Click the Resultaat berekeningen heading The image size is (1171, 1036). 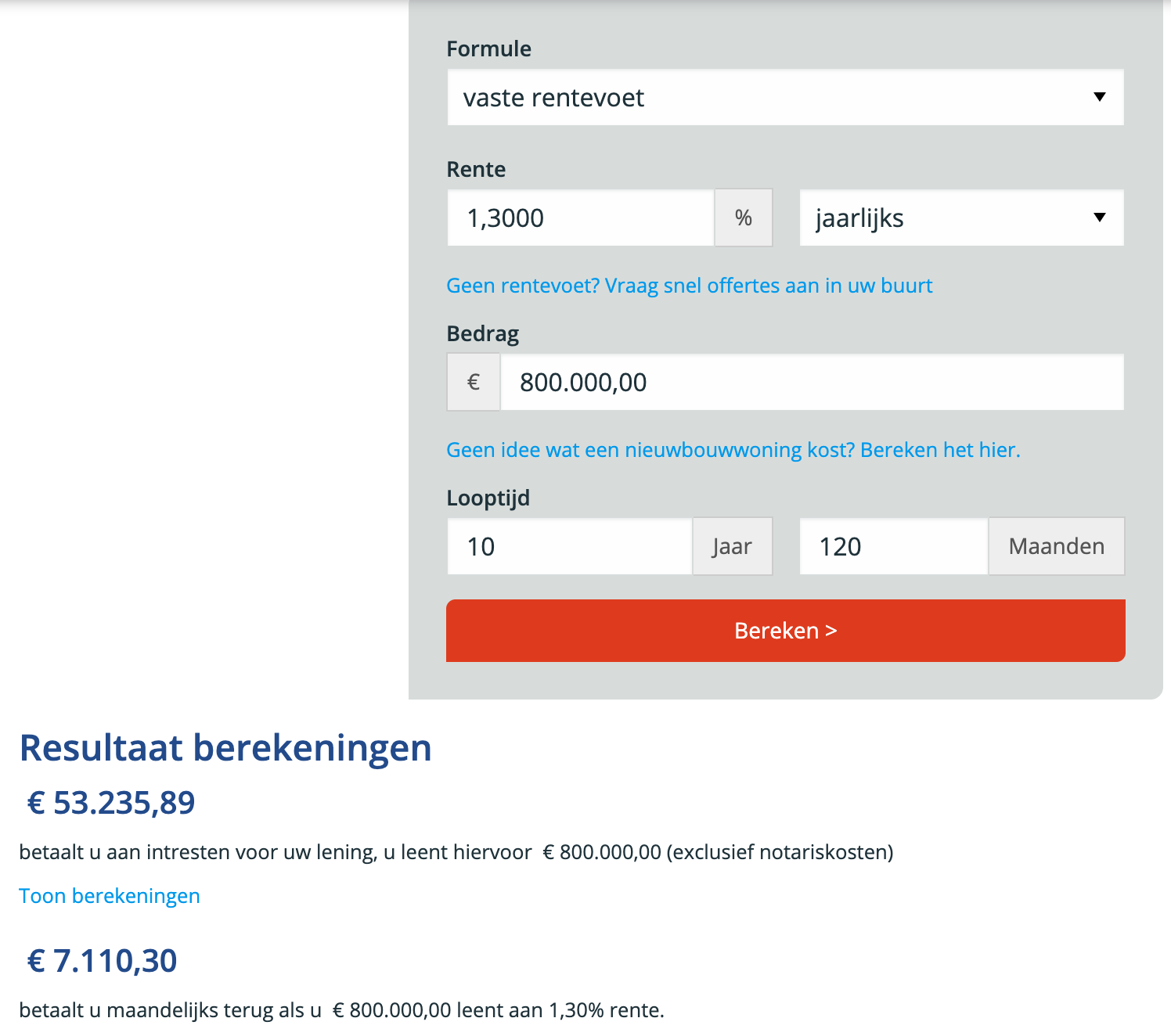(x=225, y=748)
